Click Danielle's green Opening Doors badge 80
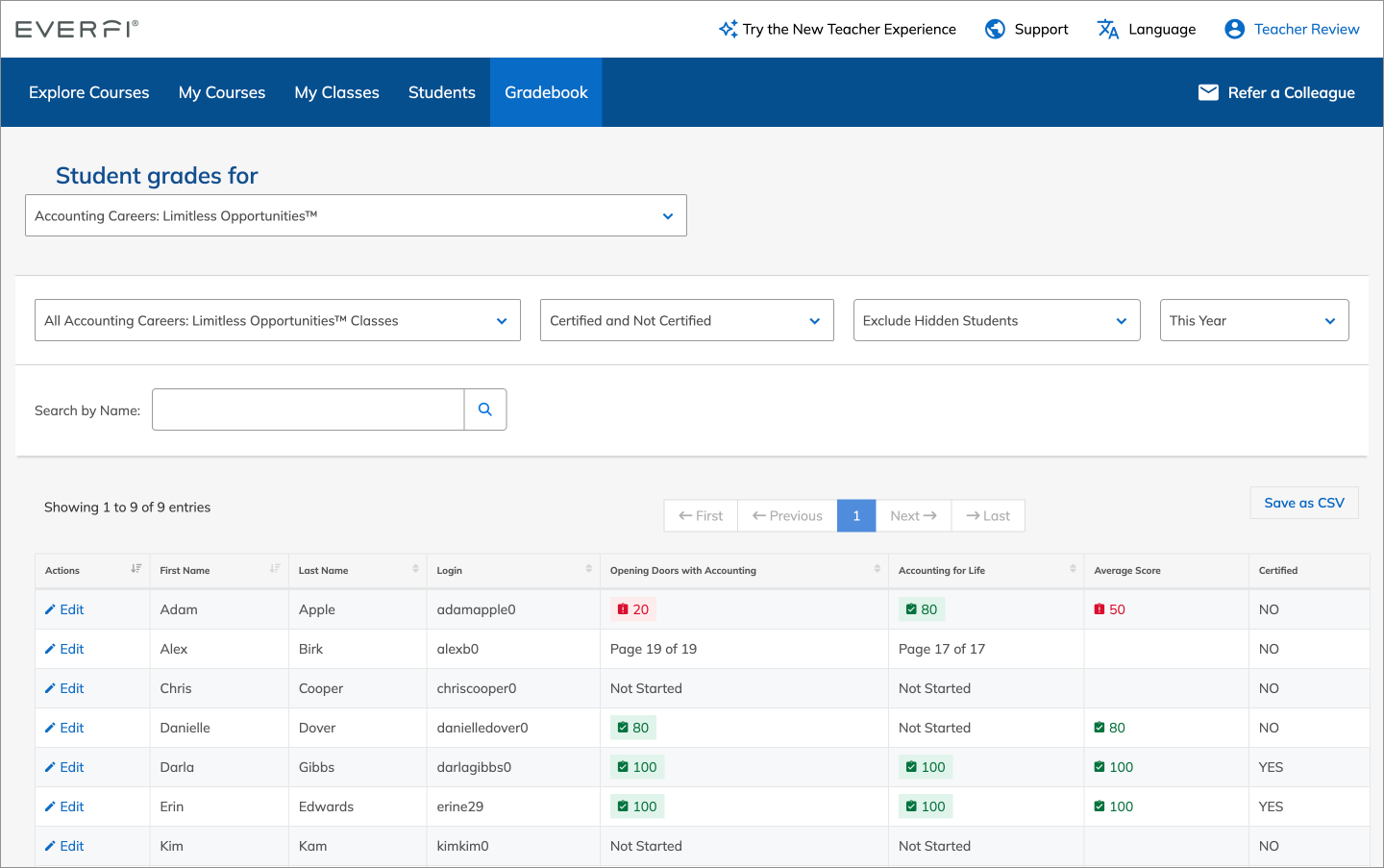This screenshot has width=1384, height=868. [633, 728]
